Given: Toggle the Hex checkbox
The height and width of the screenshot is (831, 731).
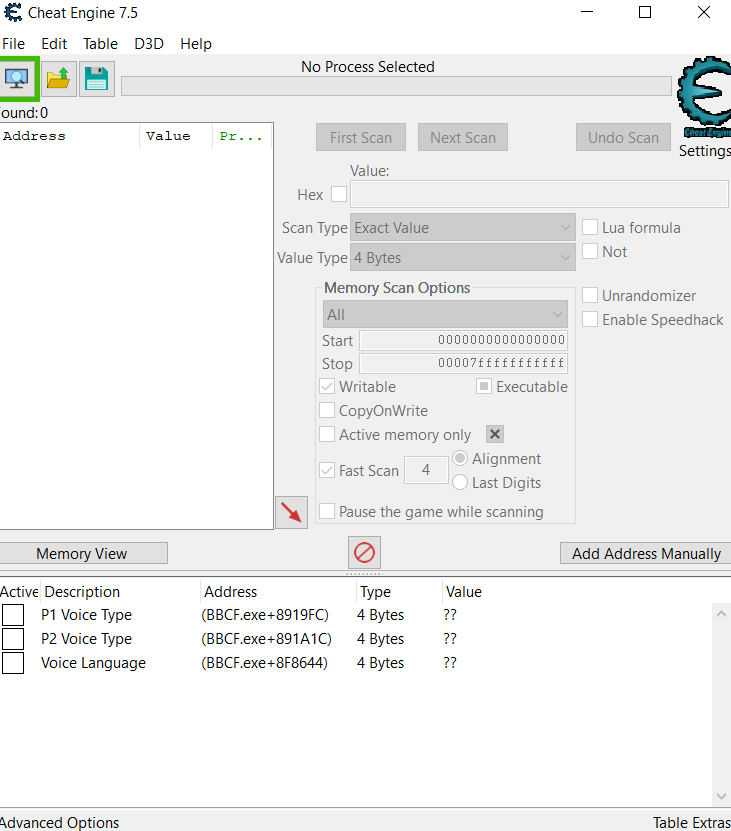Looking at the screenshot, I should click(x=339, y=194).
